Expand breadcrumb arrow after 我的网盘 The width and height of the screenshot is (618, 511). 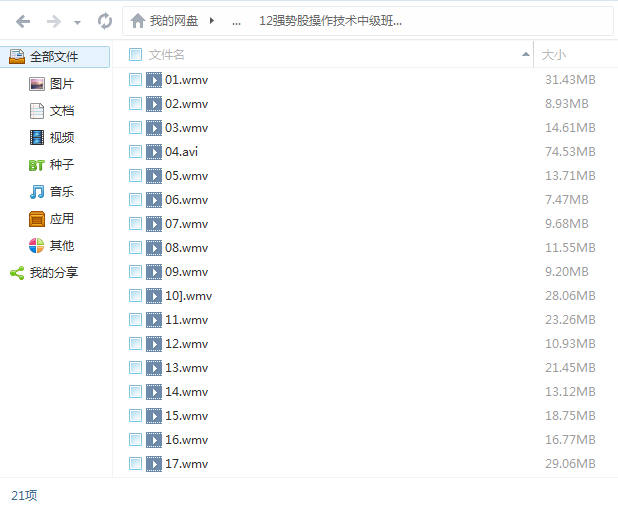pyautogui.click(x=212, y=21)
